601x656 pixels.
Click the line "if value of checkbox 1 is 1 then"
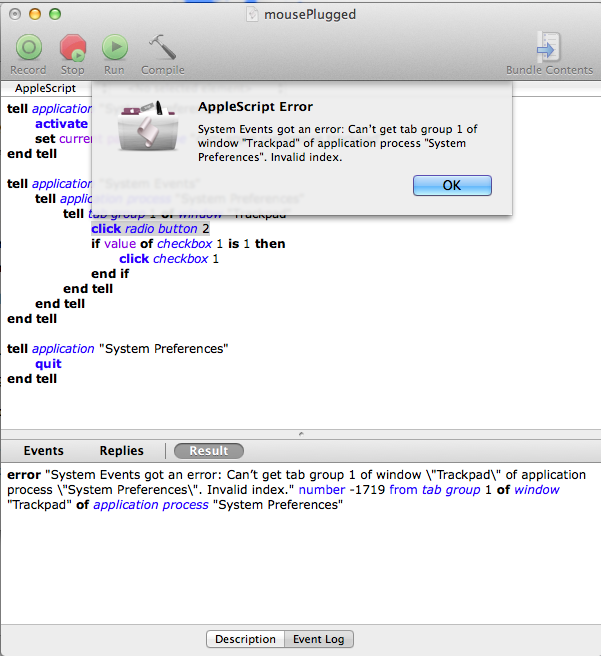click(x=188, y=243)
